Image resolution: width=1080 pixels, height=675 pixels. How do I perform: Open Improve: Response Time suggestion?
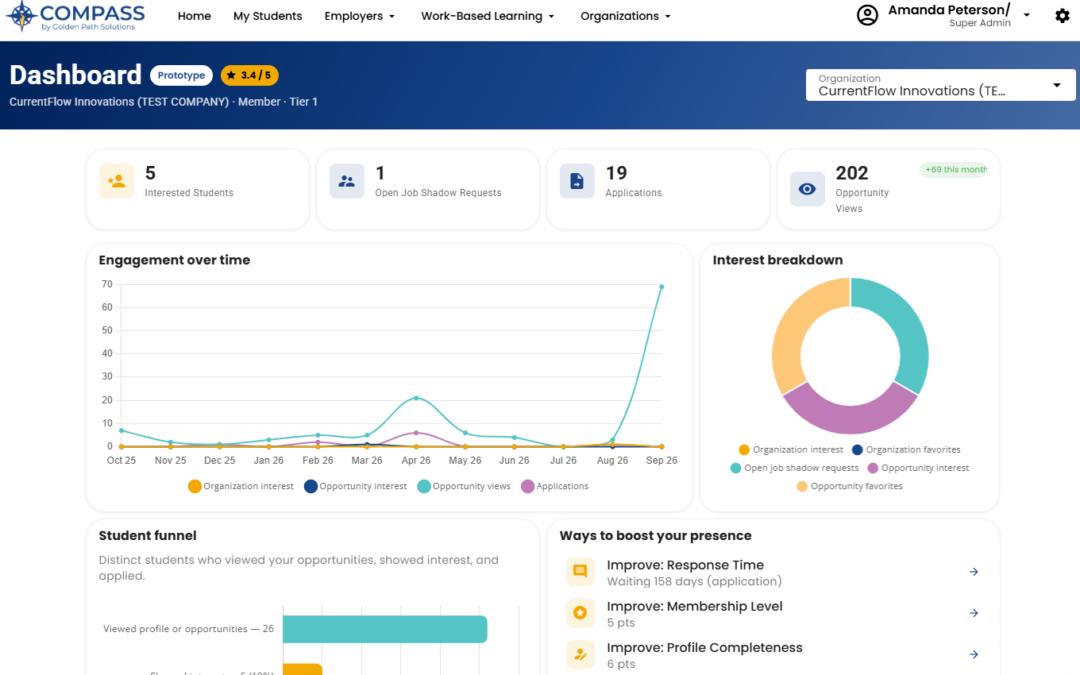pos(772,572)
